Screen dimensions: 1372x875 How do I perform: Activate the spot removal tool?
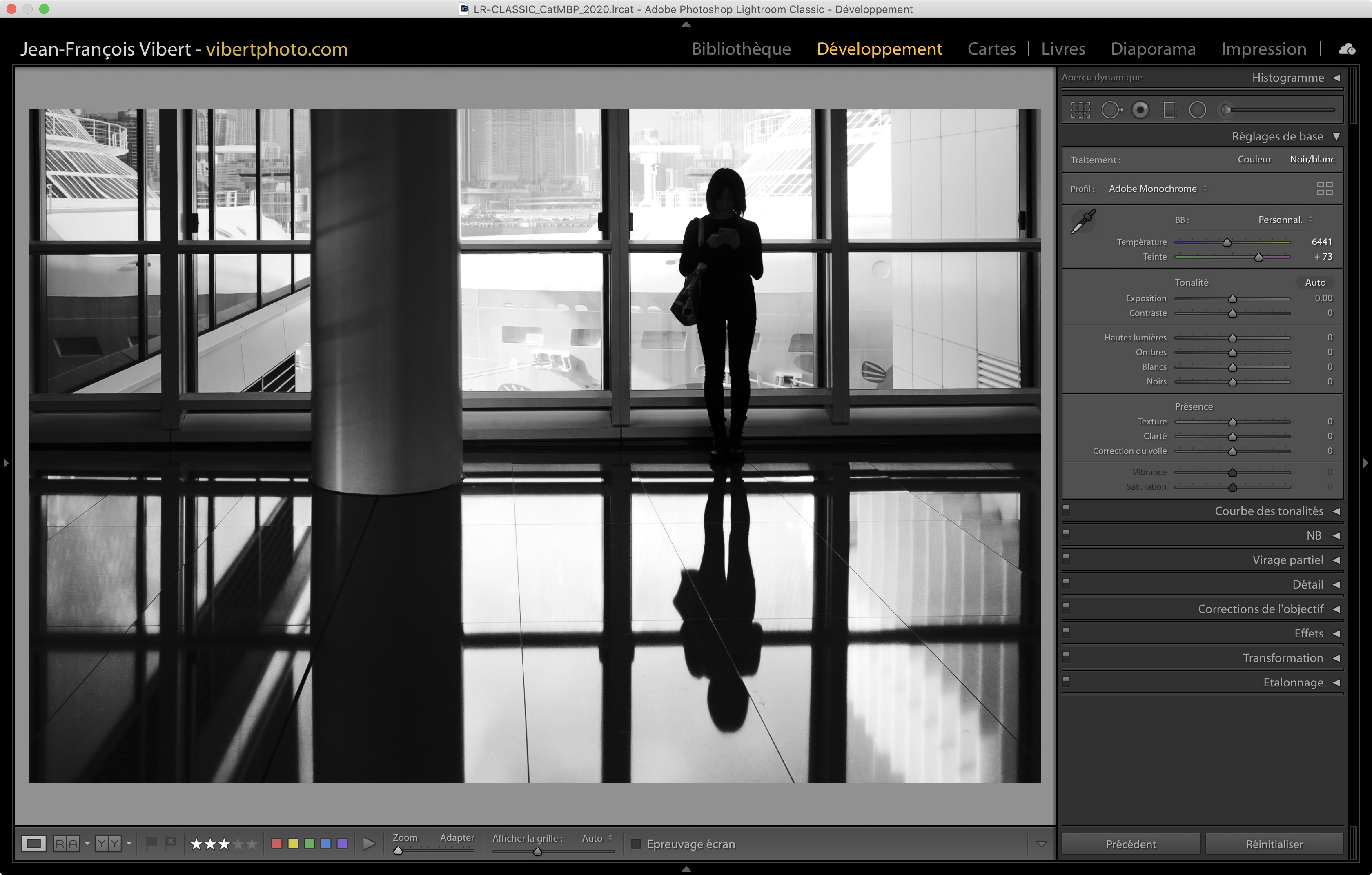(x=1111, y=110)
